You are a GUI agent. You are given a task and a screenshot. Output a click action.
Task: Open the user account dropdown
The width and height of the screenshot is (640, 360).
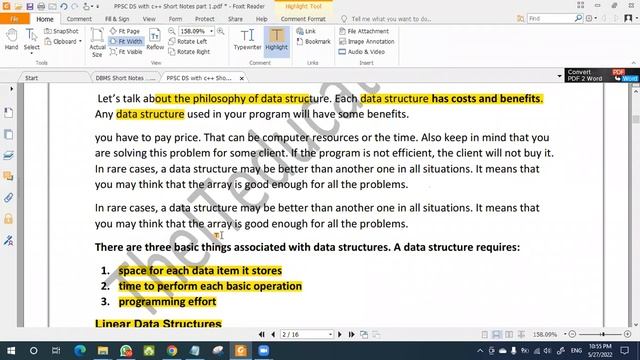(631, 18)
